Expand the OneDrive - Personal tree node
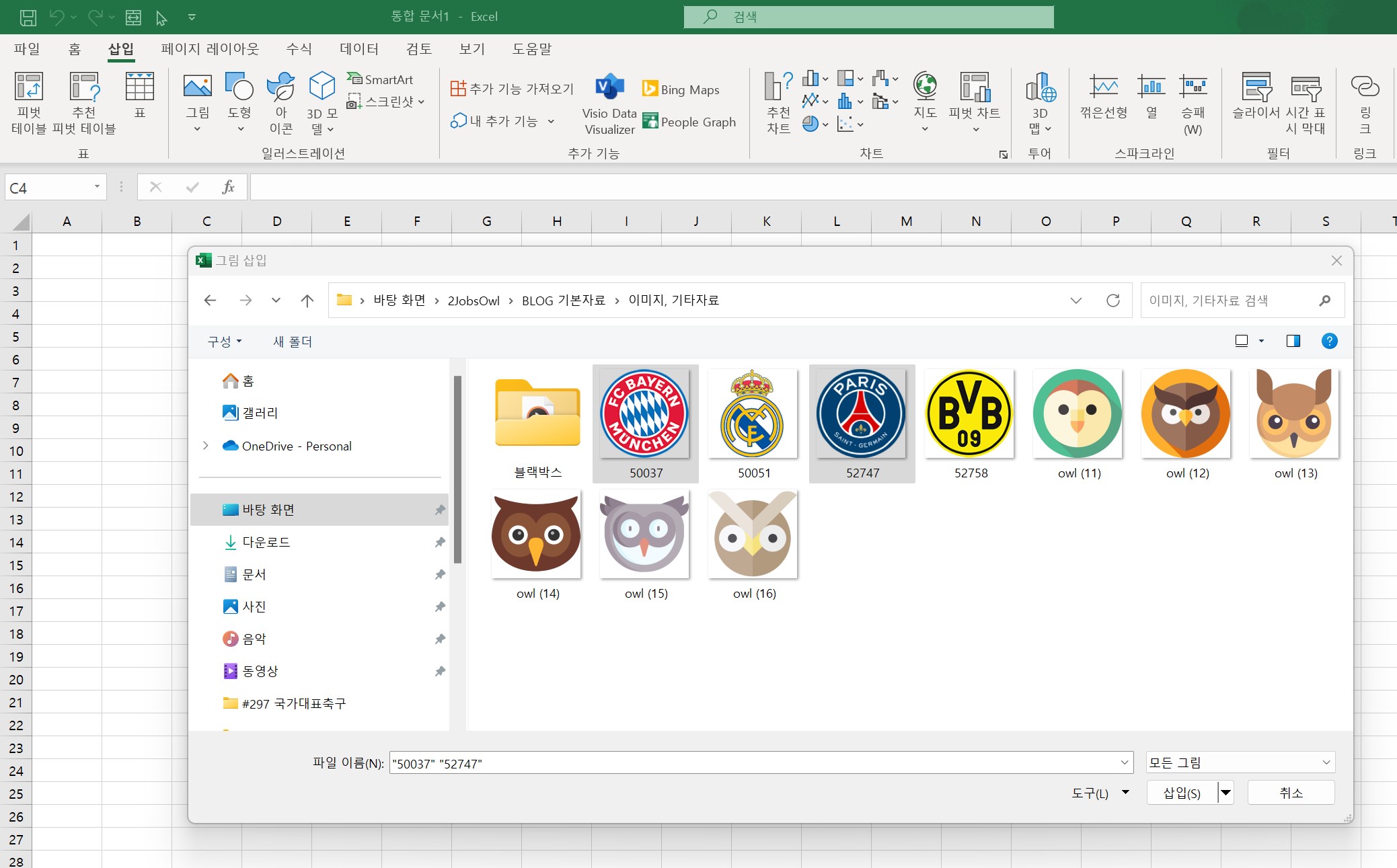Viewport: 1397px width, 868px height. click(x=206, y=446)
